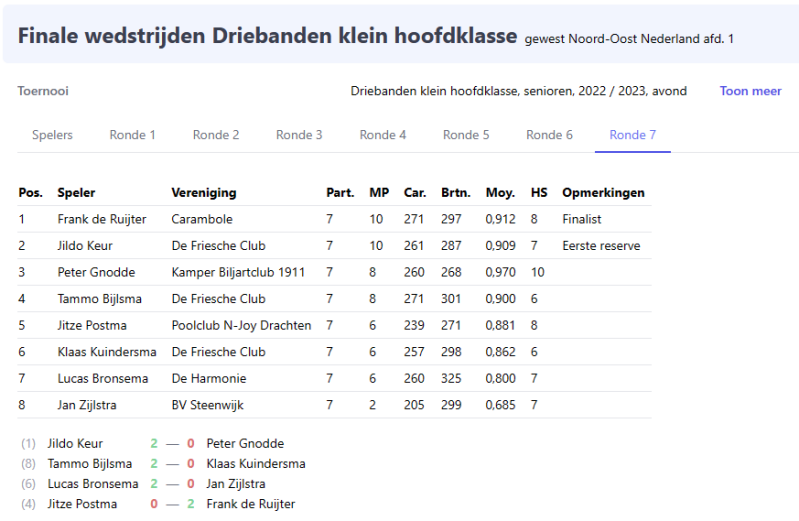Open the Ronde 4 tab
Image resolution: width=799 pixels, height=521 pixels.
pyautogui.click(x=383, y=135)
